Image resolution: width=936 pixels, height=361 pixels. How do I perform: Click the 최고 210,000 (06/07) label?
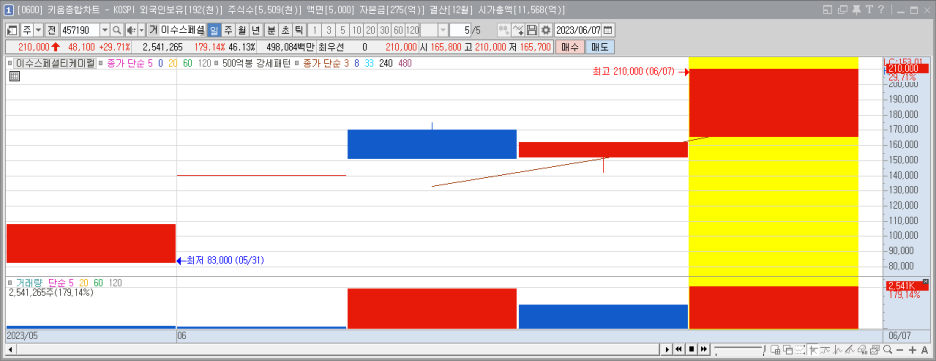click(633, 72)
